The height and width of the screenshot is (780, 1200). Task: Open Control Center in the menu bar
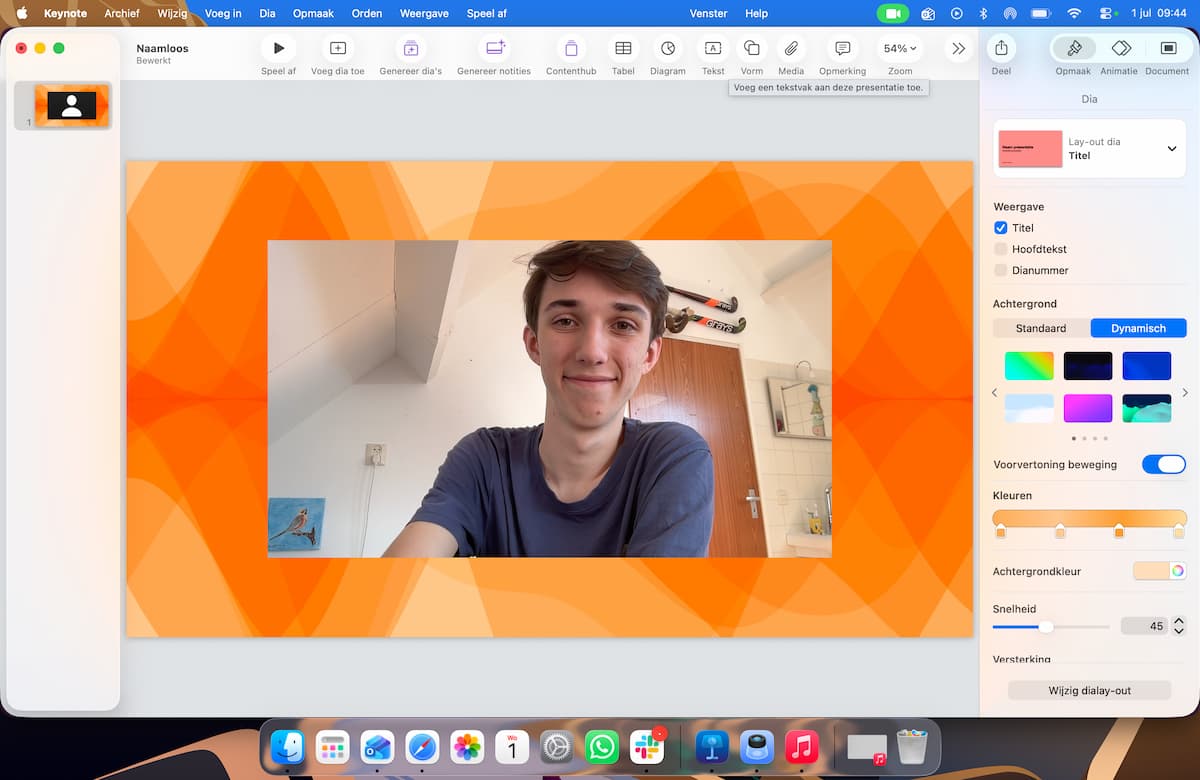click(x=1108, y=13)
